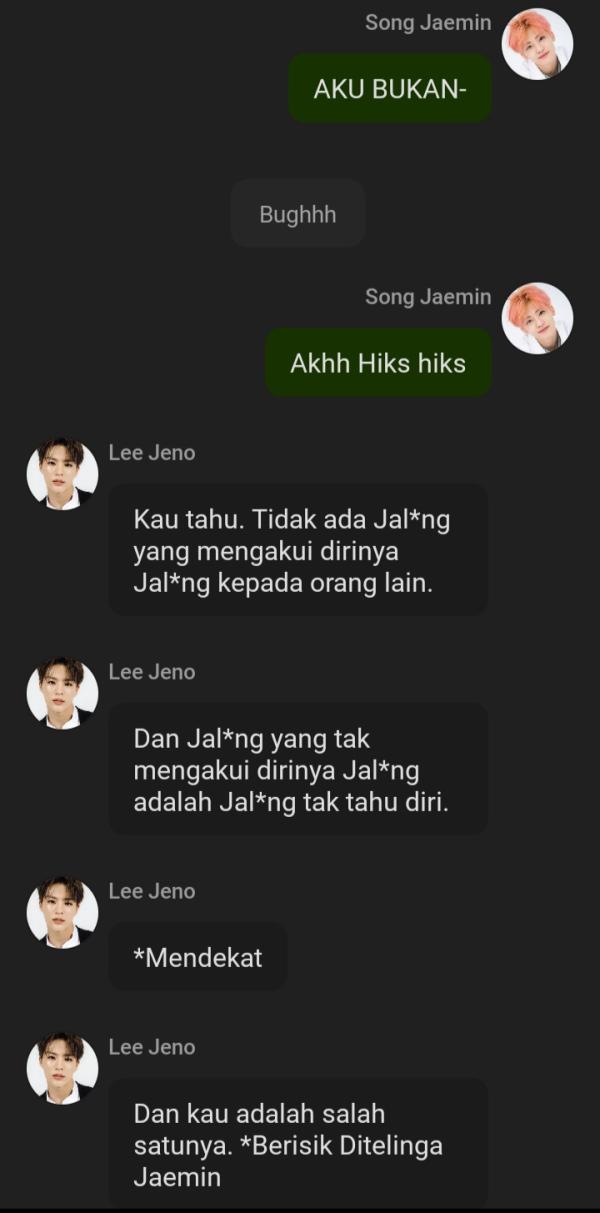The width and height of the screenshot is (600, 1213).
Task: Open the Song Jaemin name label above Akhh Hiks
Action: (x=428, y=296)
